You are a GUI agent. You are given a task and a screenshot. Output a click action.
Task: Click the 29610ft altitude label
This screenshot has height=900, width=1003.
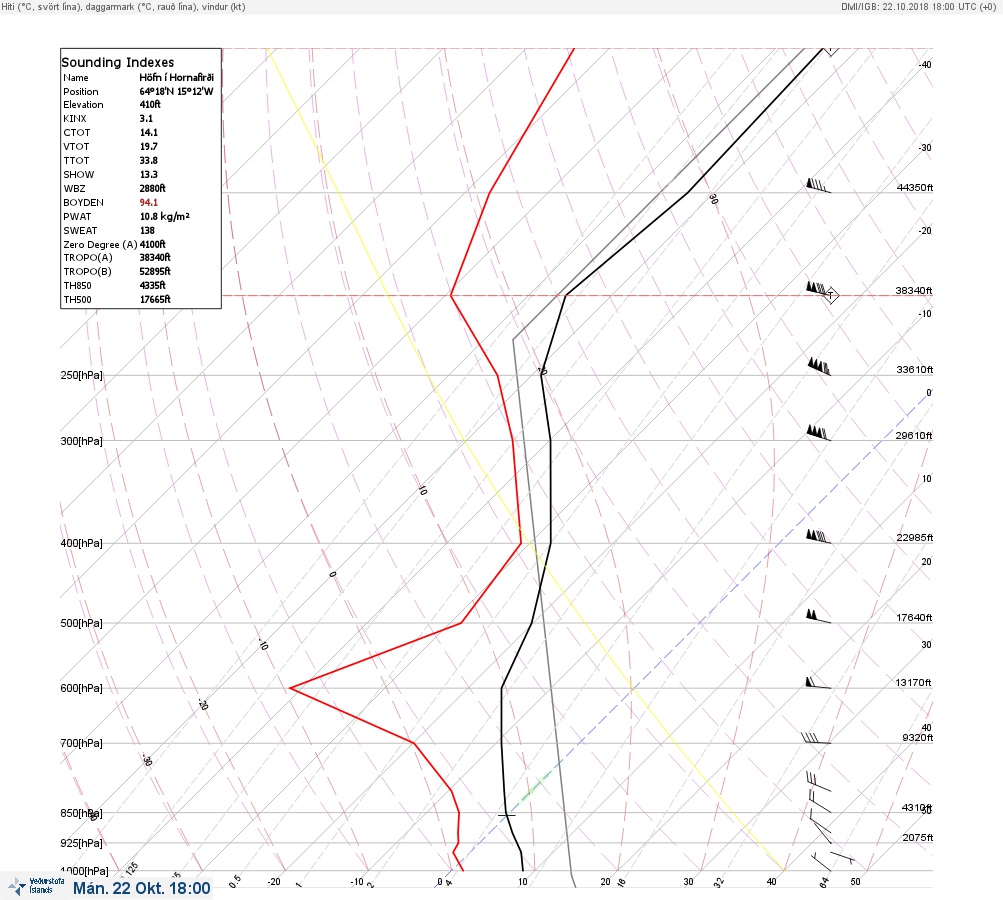[x=913, y=436]
